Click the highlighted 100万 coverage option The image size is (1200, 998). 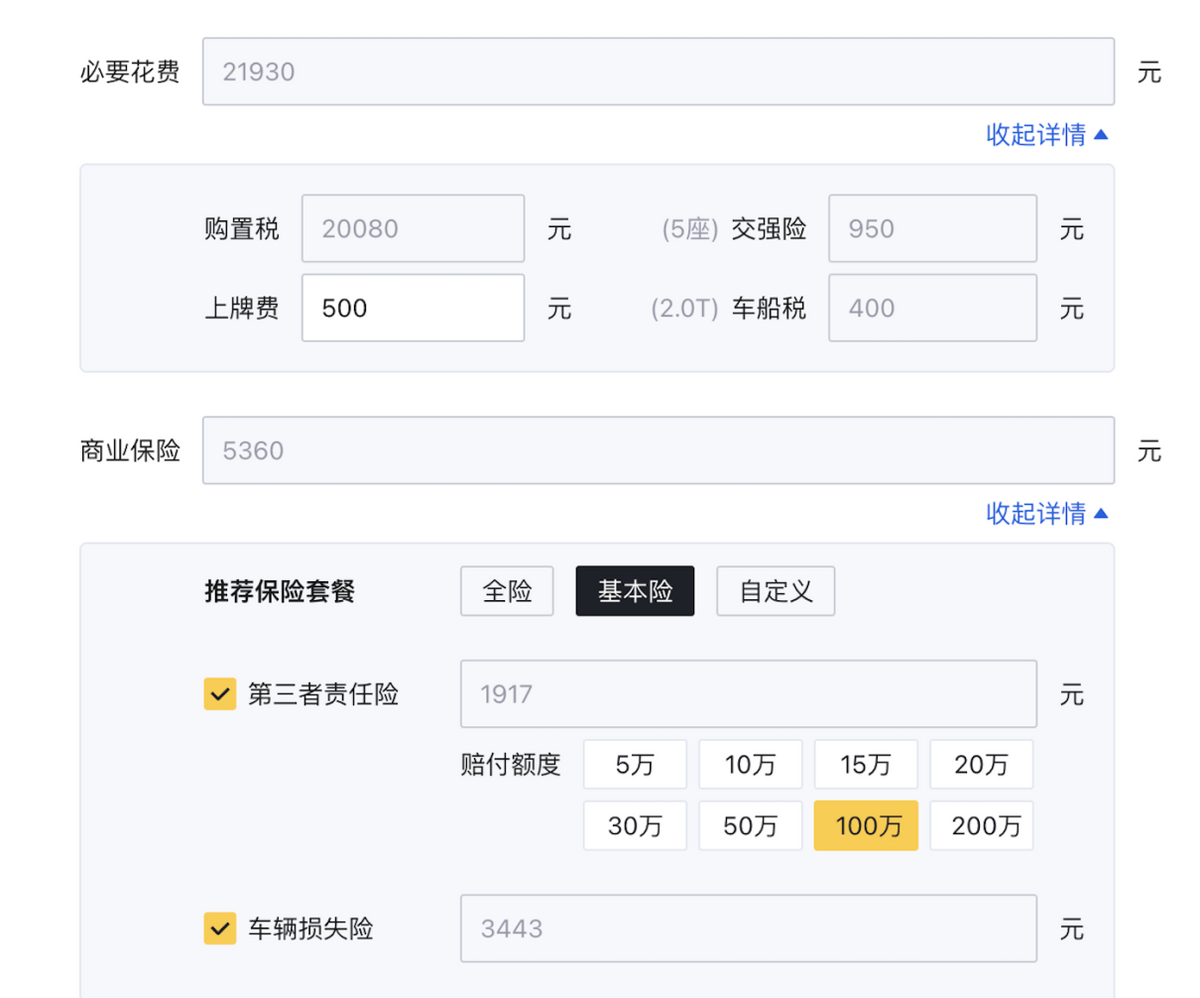tap(866, 826)
